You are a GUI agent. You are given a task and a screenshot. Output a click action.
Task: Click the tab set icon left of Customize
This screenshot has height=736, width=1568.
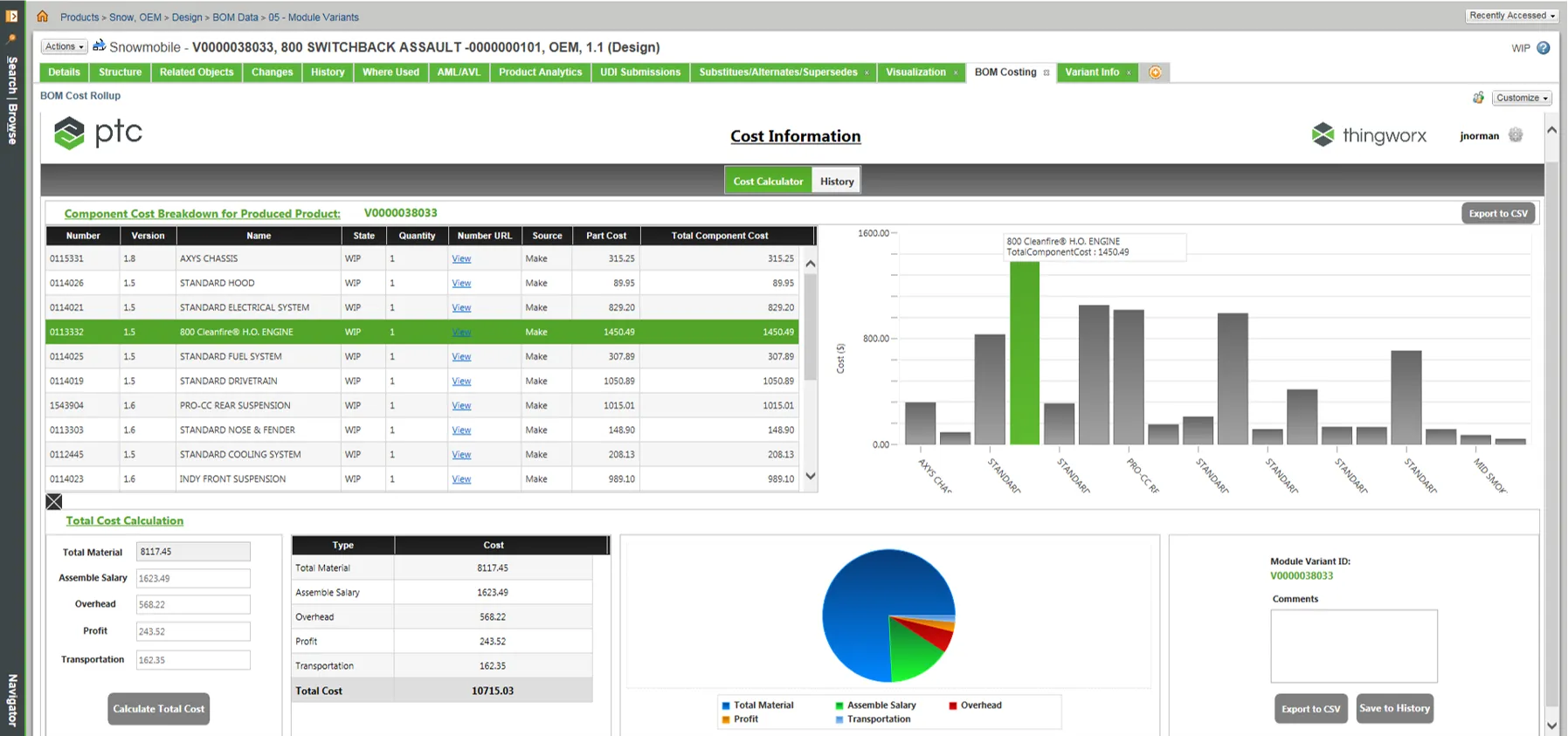coord(1478,98)
